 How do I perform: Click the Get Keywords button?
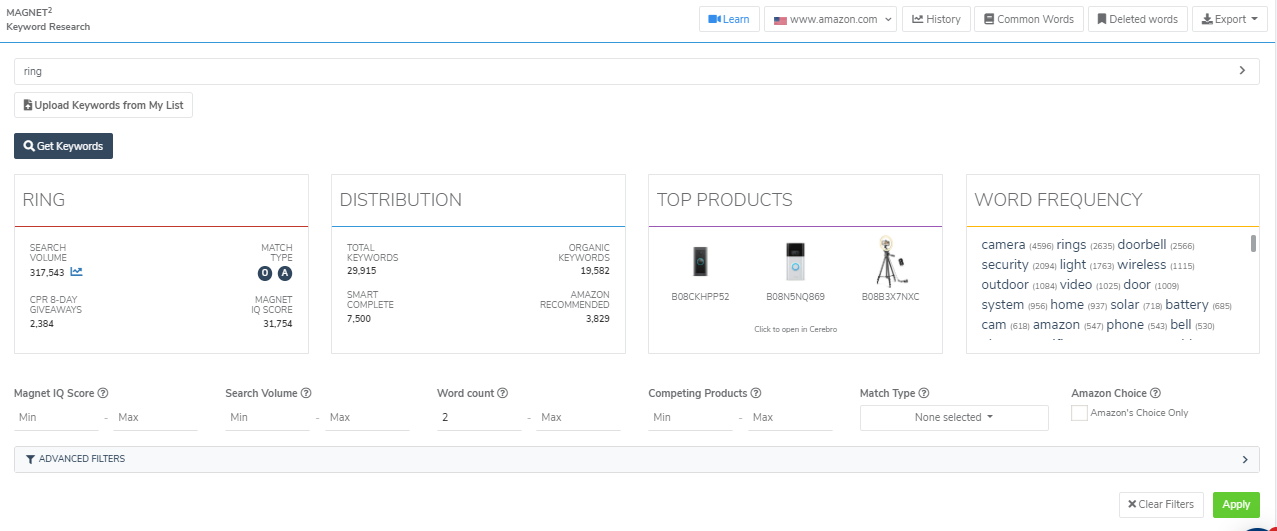[x=64, y=146]
